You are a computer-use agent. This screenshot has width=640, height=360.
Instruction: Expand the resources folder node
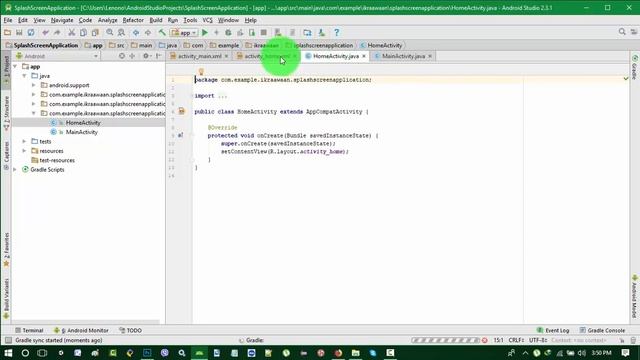click(24, 151)
